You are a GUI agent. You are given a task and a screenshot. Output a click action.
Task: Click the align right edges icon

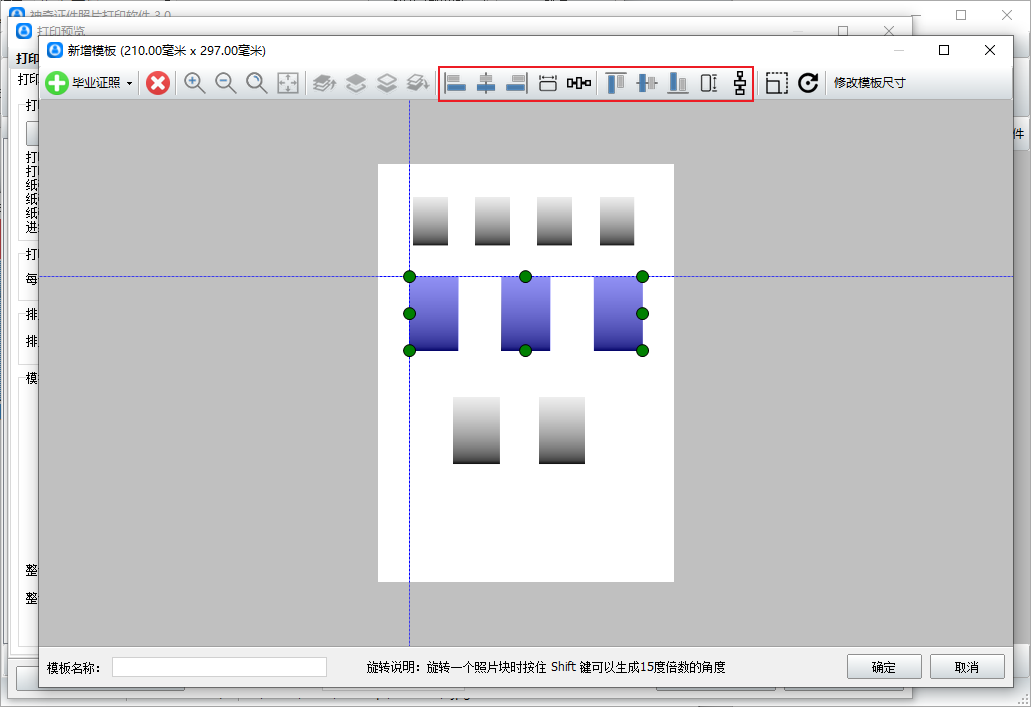click(516, 83)
